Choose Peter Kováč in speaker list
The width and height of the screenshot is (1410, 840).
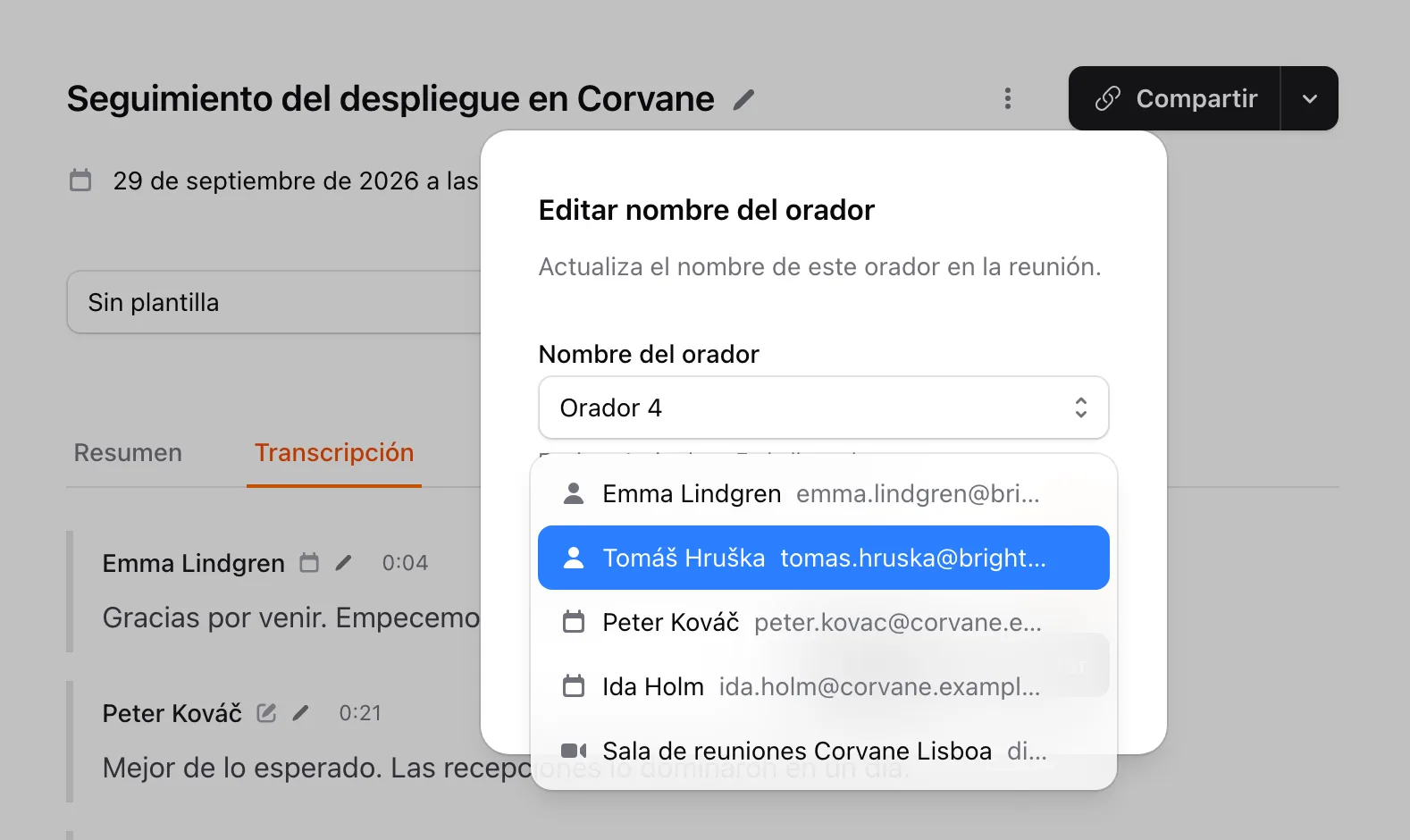pos(824,622)
